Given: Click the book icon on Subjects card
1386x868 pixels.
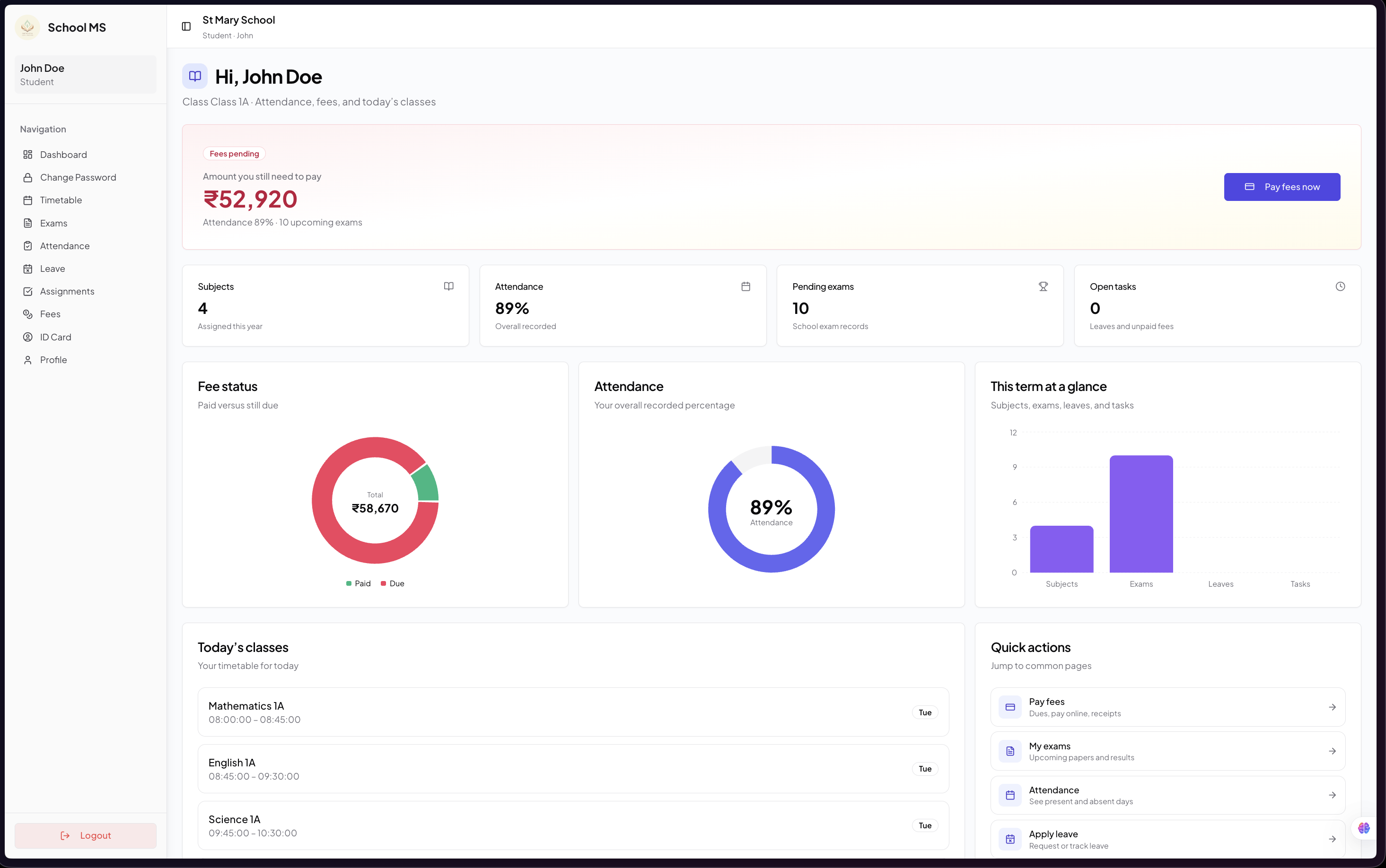Looking at the screenshot, I should 448,286.
